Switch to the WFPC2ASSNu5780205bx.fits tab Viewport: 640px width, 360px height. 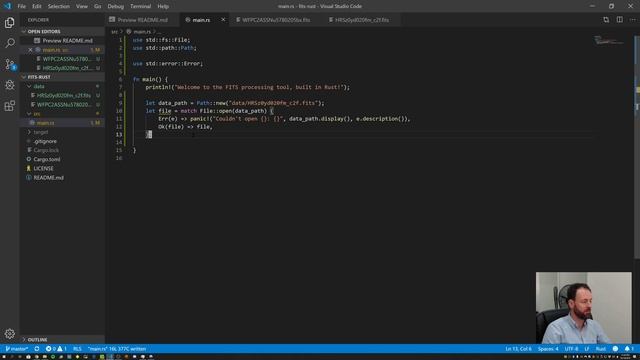276,20
